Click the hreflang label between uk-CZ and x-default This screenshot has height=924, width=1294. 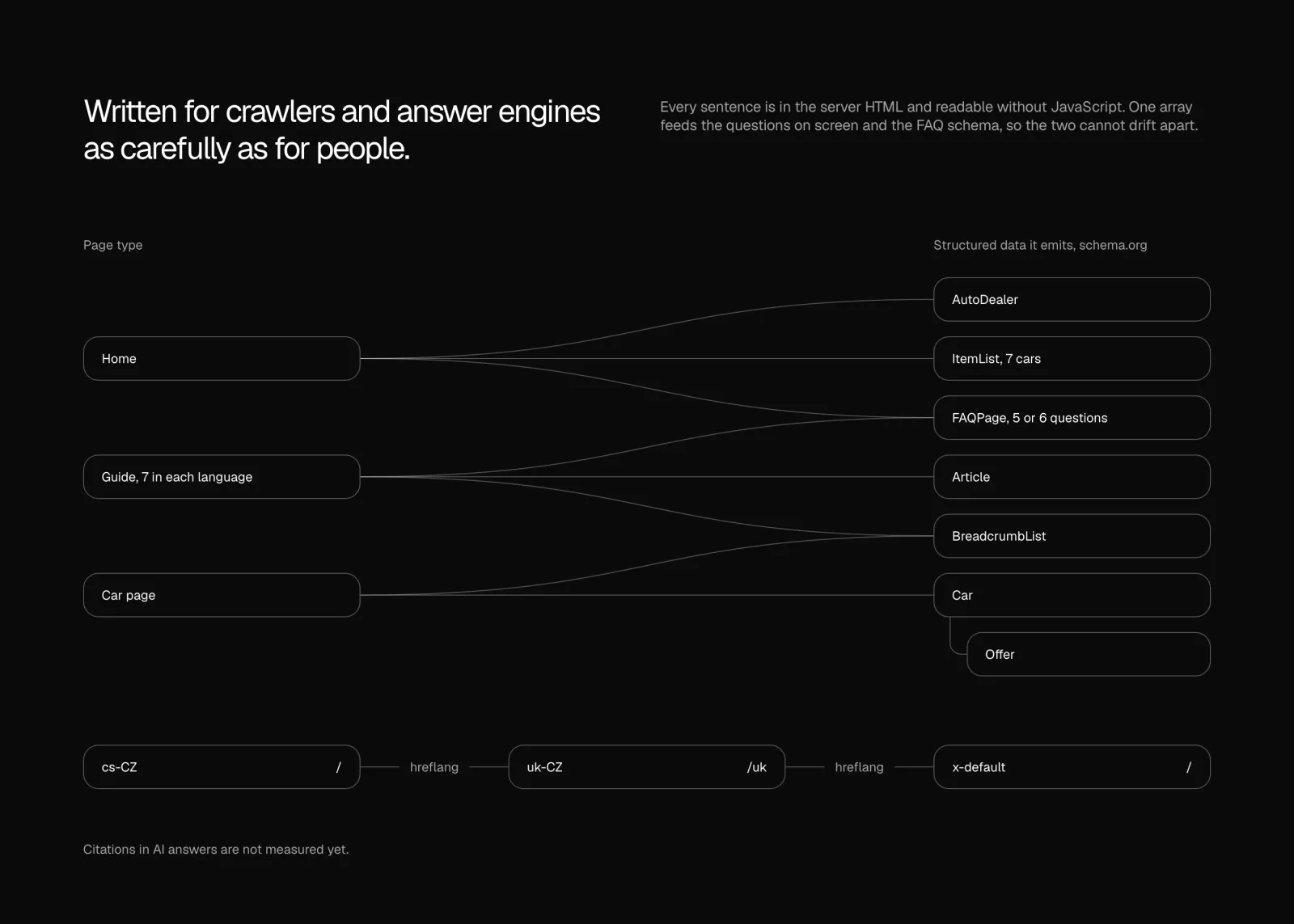(x=859, y=767)
